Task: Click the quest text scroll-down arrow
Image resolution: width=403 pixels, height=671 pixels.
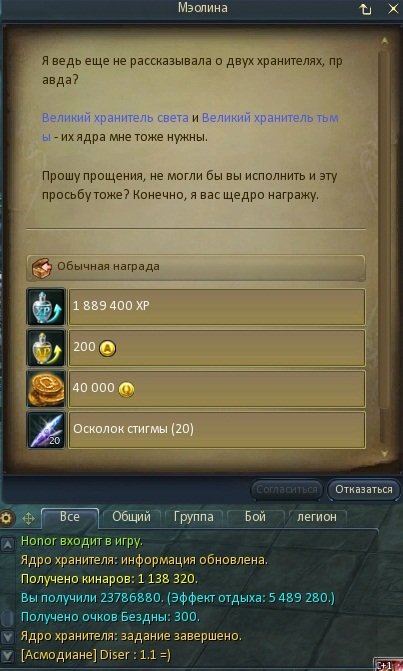Action: pos(384,454)
